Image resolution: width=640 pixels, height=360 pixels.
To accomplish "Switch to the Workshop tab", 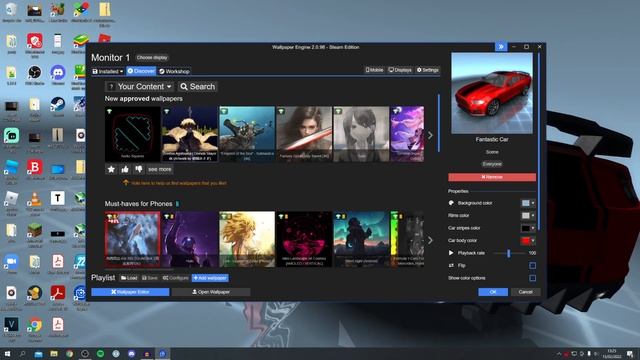I will 174,71.
